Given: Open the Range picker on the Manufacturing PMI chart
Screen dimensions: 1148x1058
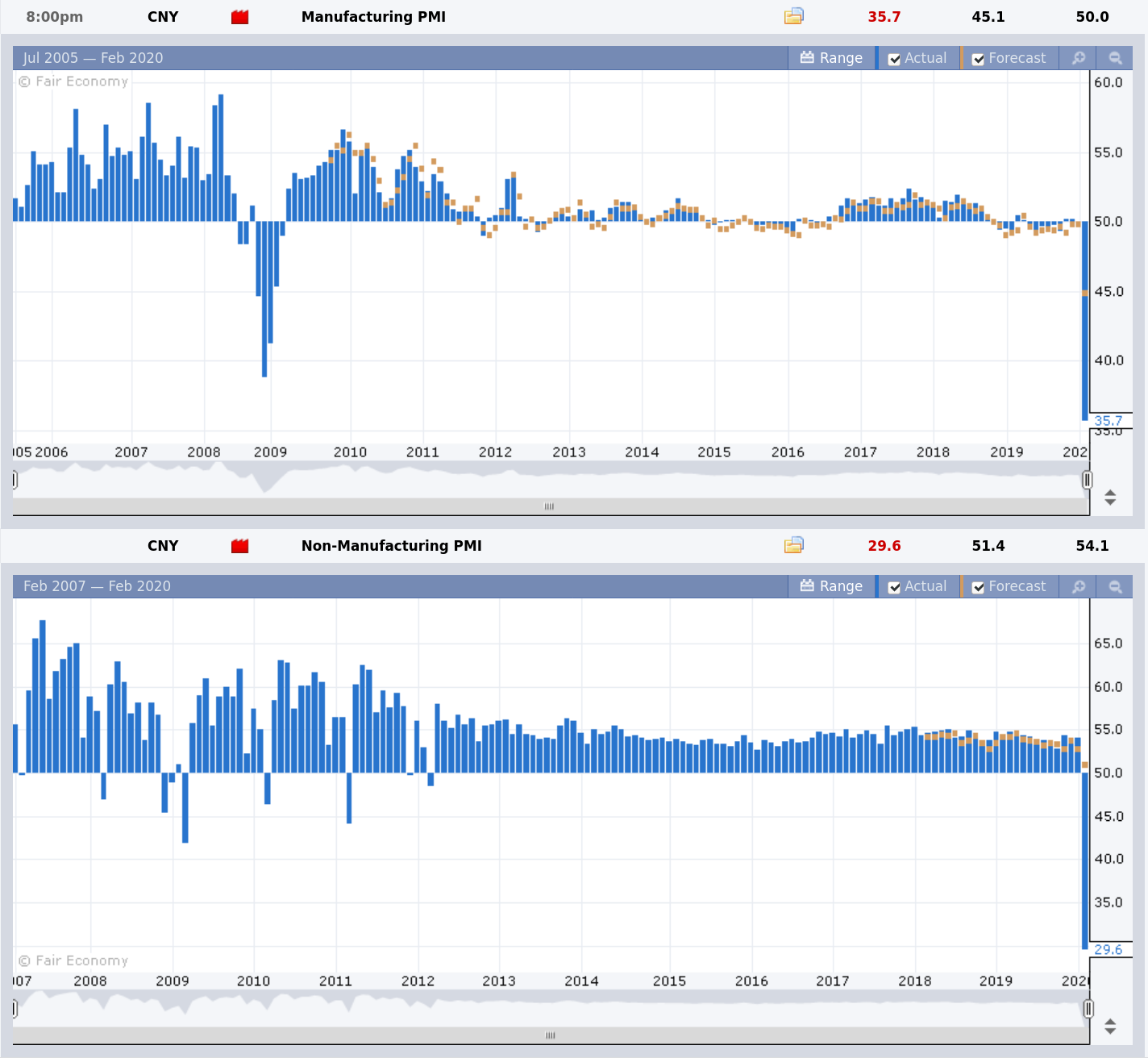Looking at the screenshot, I should click(x=831, y=58).
